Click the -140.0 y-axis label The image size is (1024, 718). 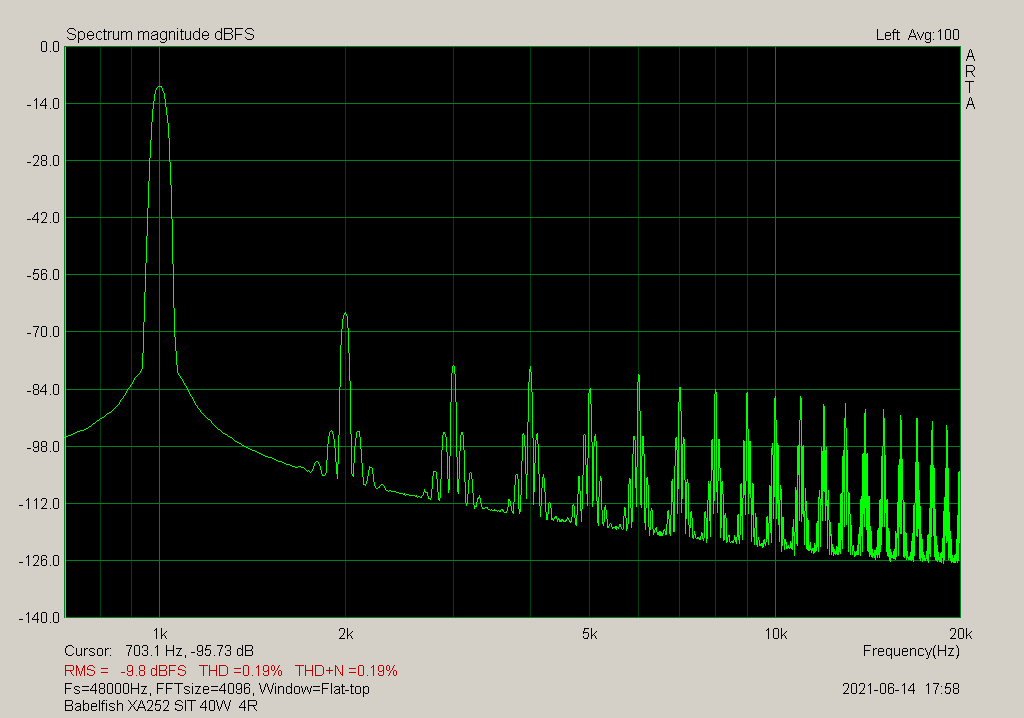39,617
